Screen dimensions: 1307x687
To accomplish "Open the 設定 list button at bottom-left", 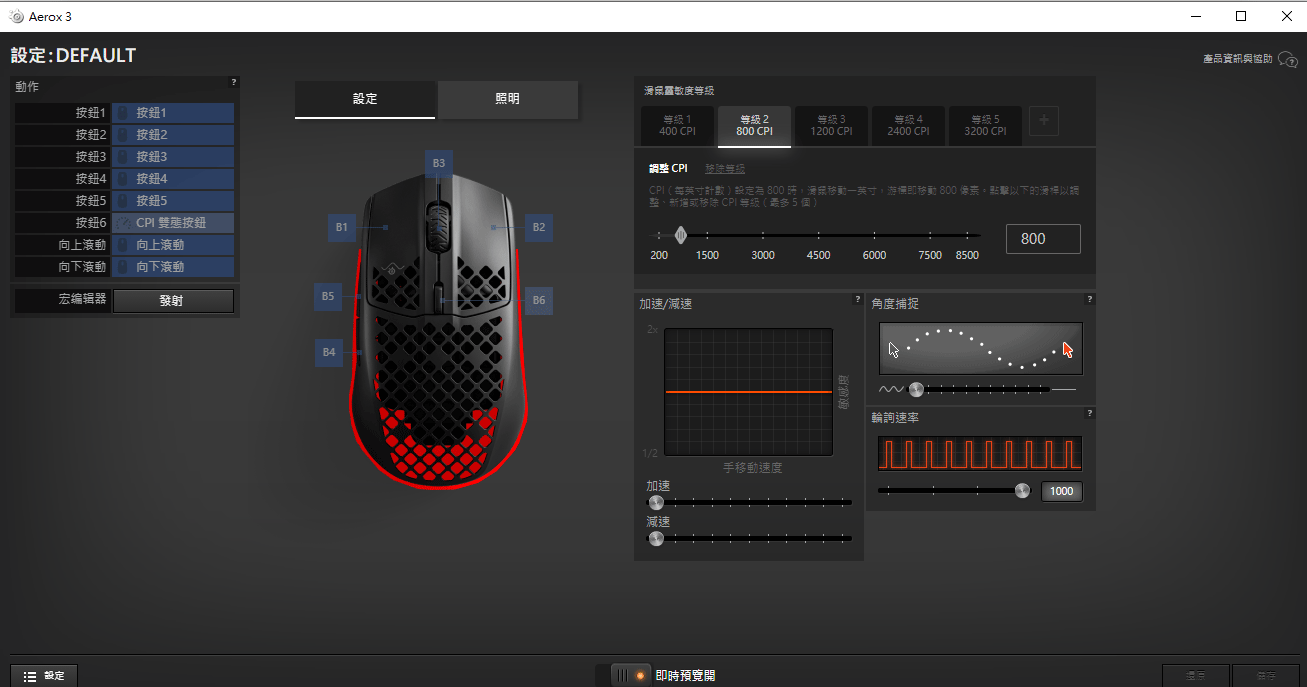I will pyautogui.click(x=44, y=676).
